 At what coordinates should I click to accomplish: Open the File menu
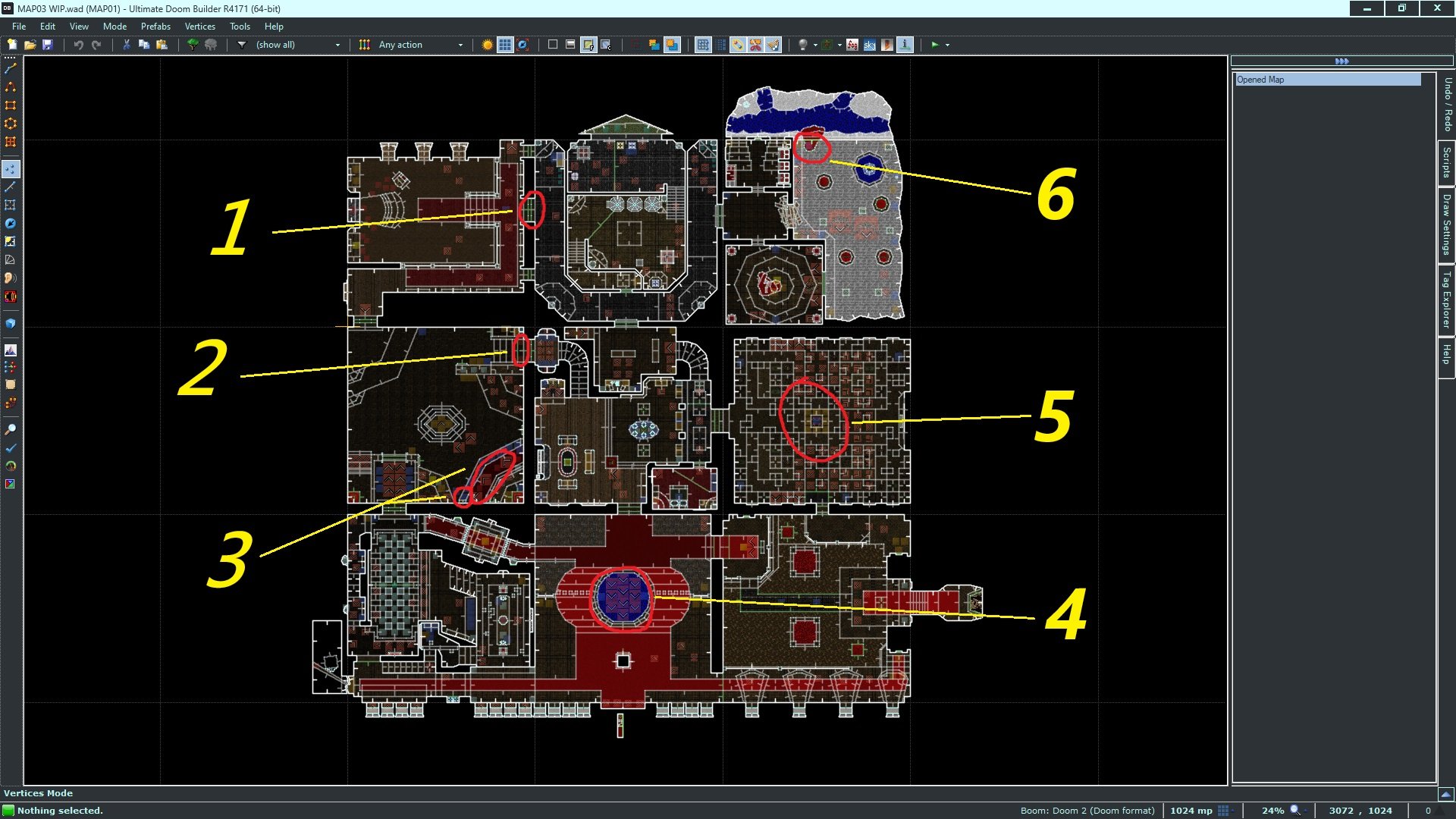[x=19, y=26]
